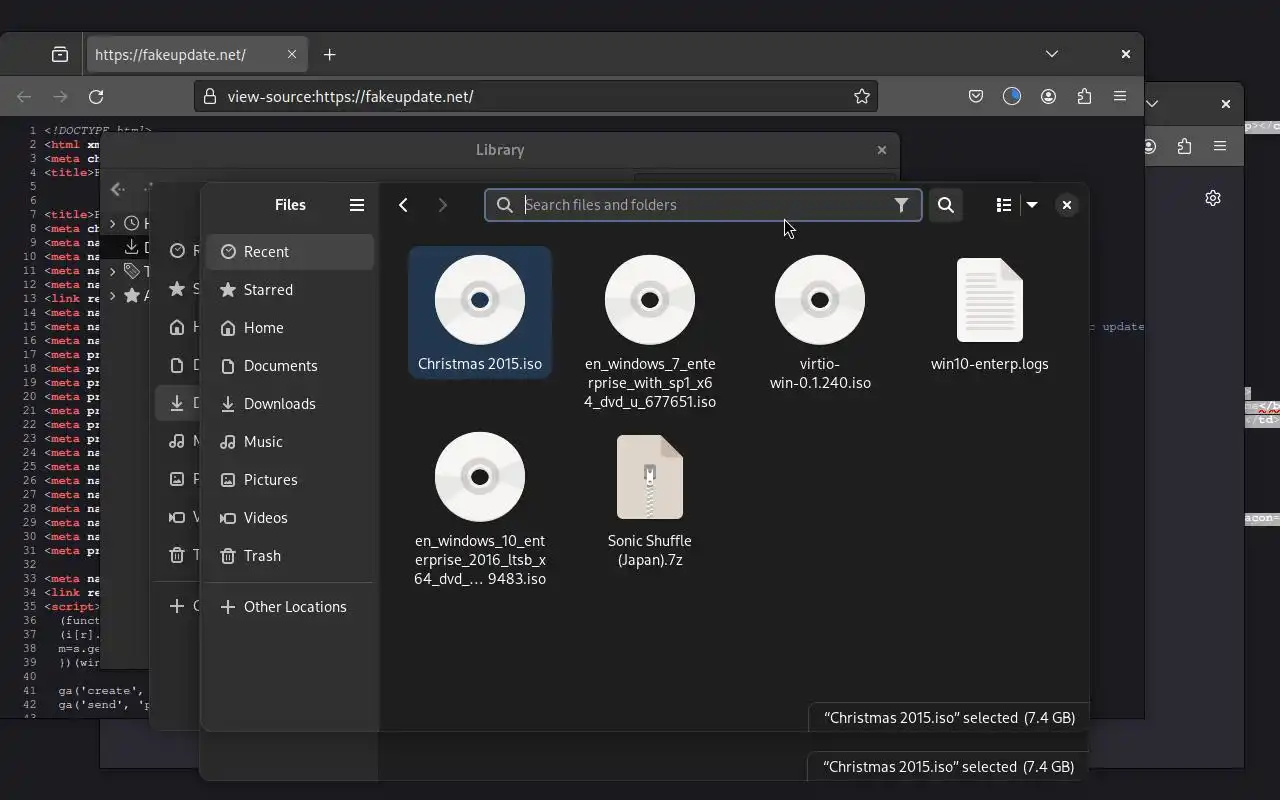Open the view options dropdown arrow
1280x800 pixels.
(1032, 205)
